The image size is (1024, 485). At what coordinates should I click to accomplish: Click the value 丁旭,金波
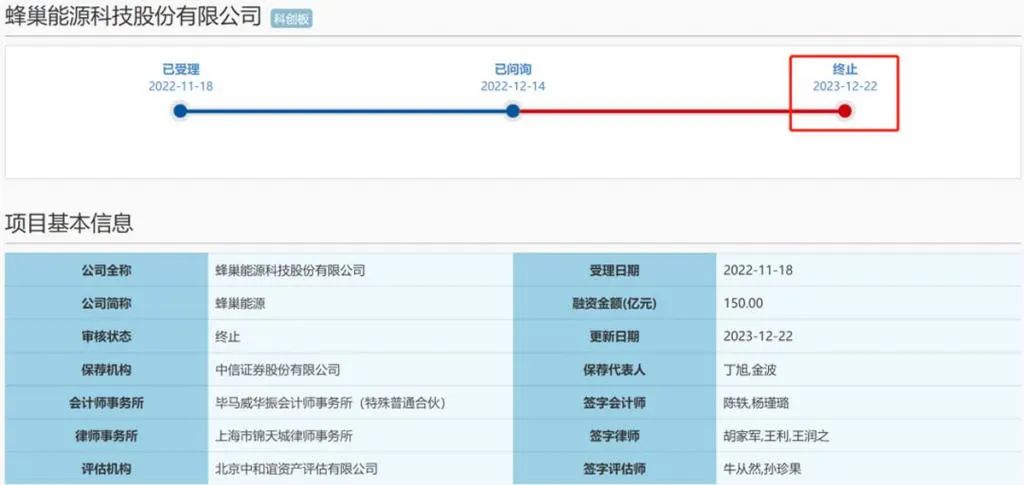pos(750,369)
